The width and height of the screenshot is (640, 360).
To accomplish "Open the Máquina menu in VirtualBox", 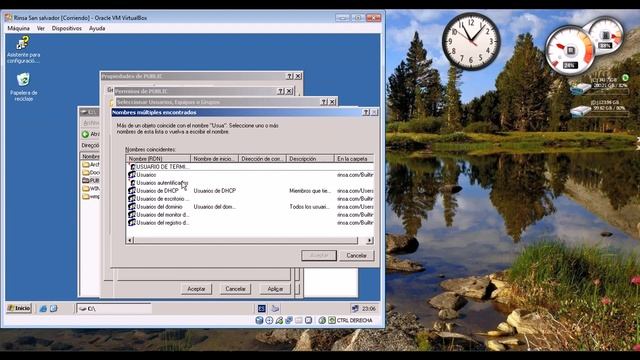I will click(x=18, y=29).
